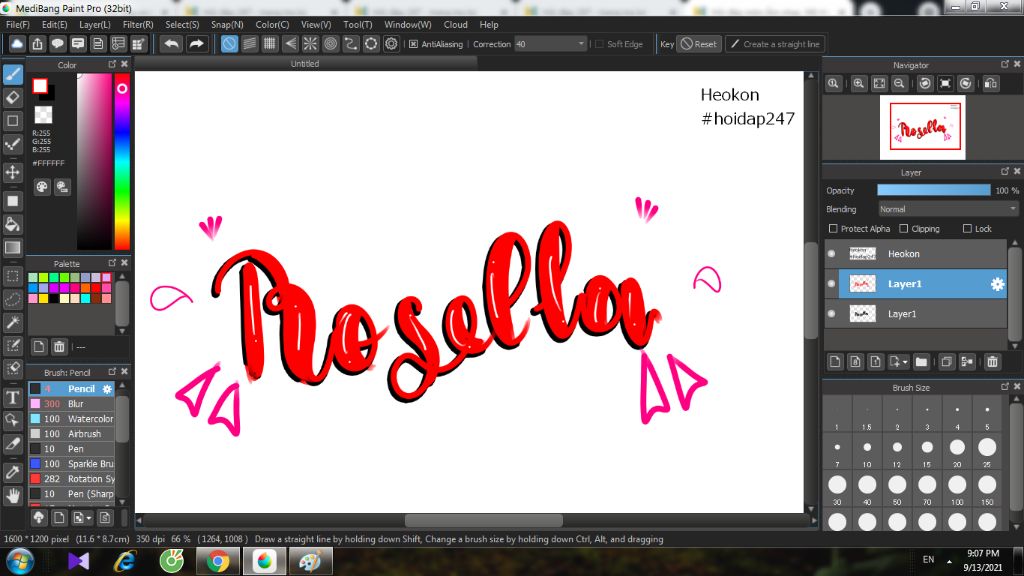Enable crisscross grid snap
This screenshot has height=576, width=1024.
tap(270, 44)
